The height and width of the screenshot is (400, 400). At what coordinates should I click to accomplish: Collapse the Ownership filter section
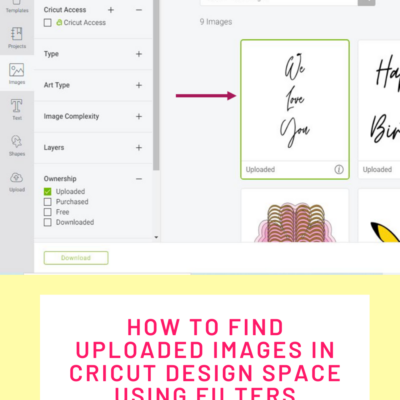tap(139, 179)
